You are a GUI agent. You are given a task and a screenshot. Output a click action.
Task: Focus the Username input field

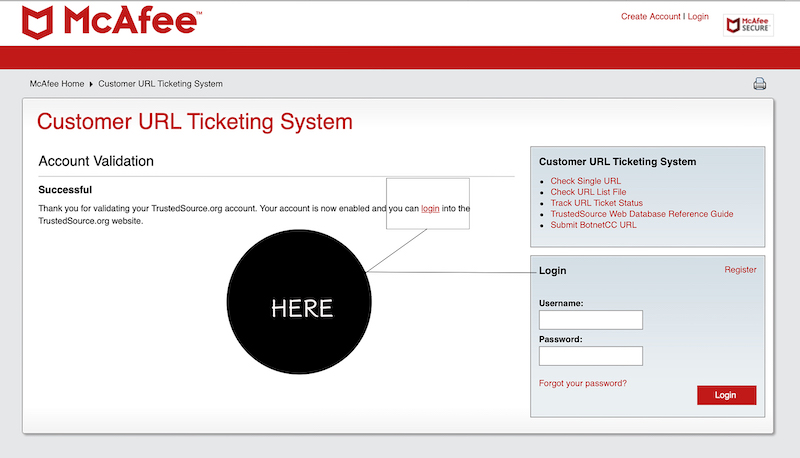click(x=590, y=320)
